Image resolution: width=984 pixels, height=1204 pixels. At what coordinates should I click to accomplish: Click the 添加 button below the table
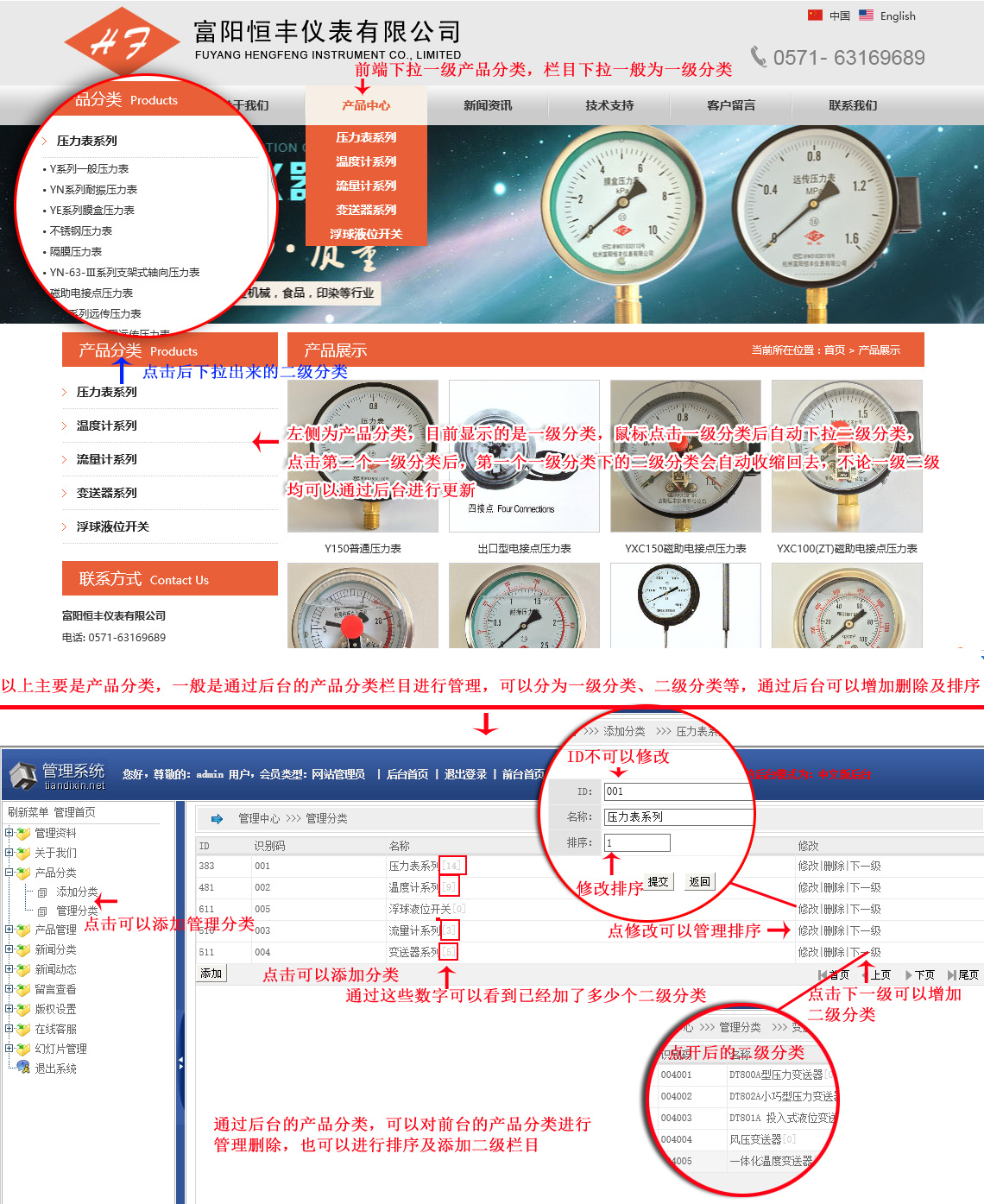point(211,974)
